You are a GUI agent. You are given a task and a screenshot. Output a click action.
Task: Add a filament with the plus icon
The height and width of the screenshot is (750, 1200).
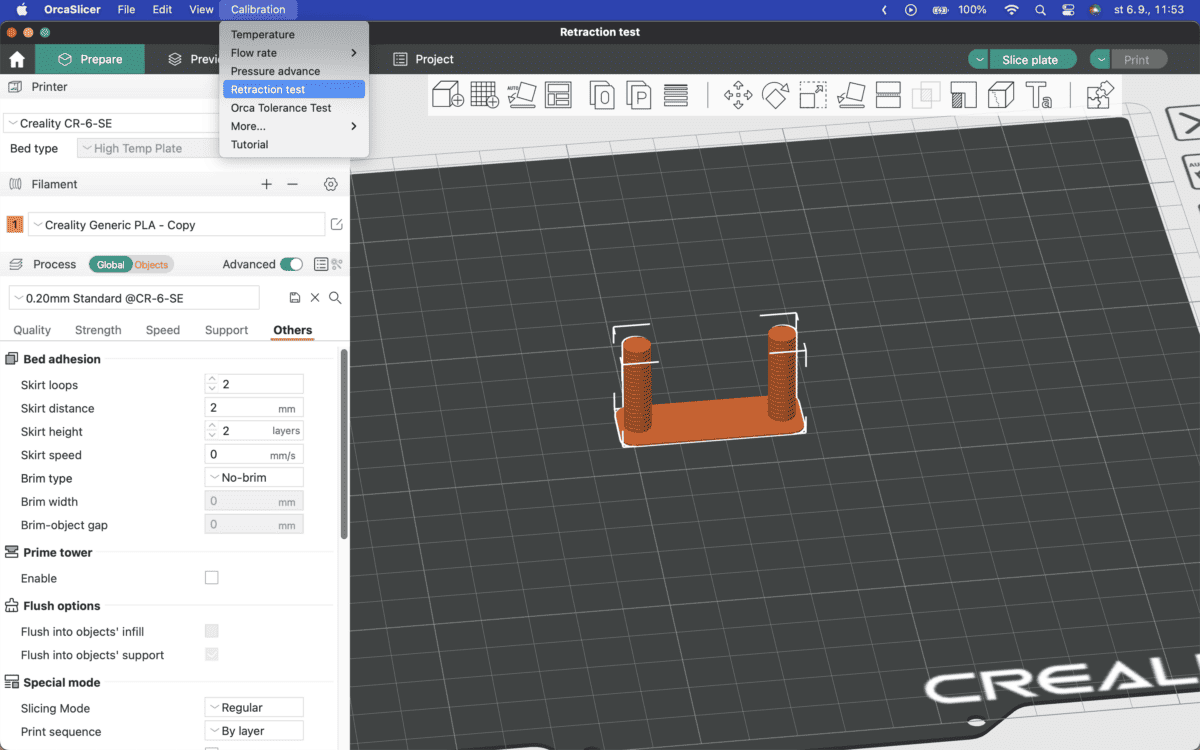[266, 184]
